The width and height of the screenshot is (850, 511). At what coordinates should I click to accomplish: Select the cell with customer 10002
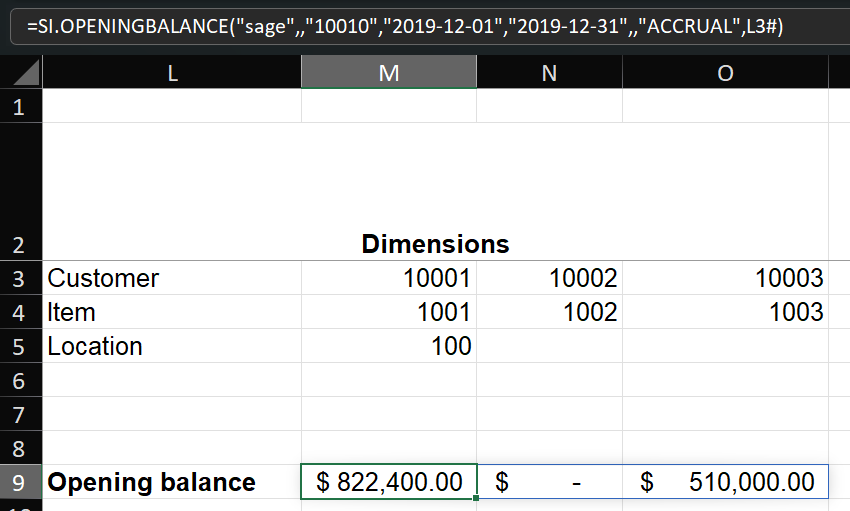[549, 278]
